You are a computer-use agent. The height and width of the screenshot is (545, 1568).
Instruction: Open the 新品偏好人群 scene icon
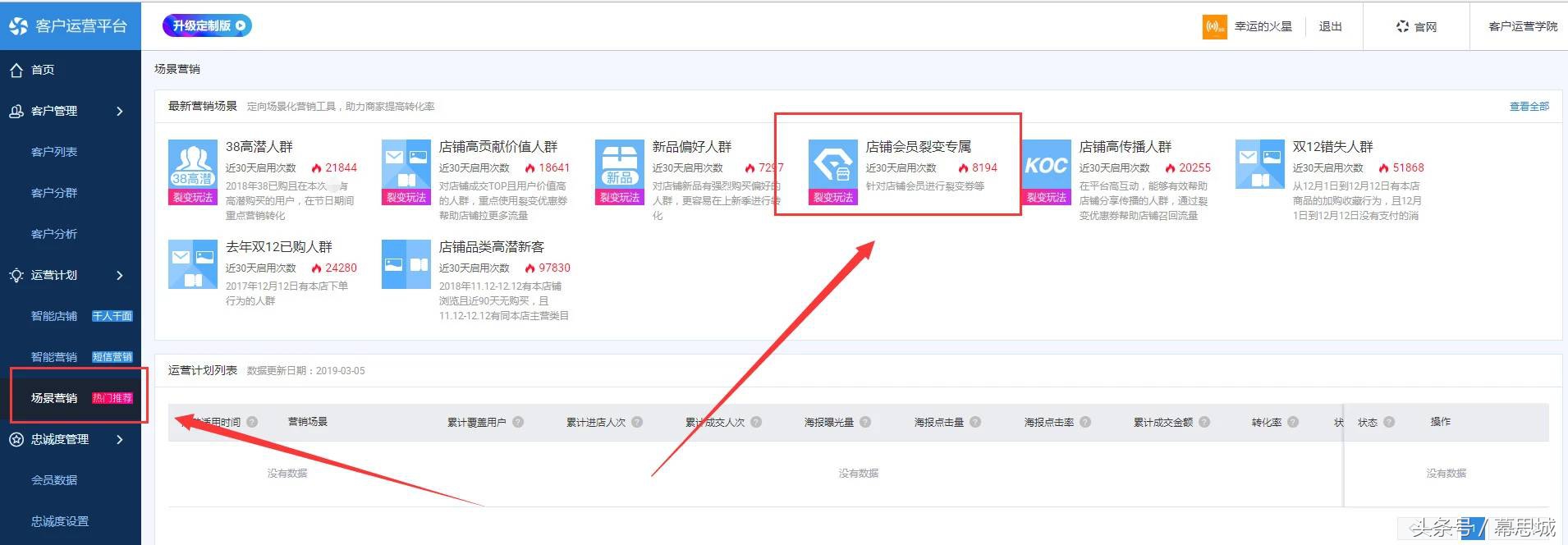(619, 172)
